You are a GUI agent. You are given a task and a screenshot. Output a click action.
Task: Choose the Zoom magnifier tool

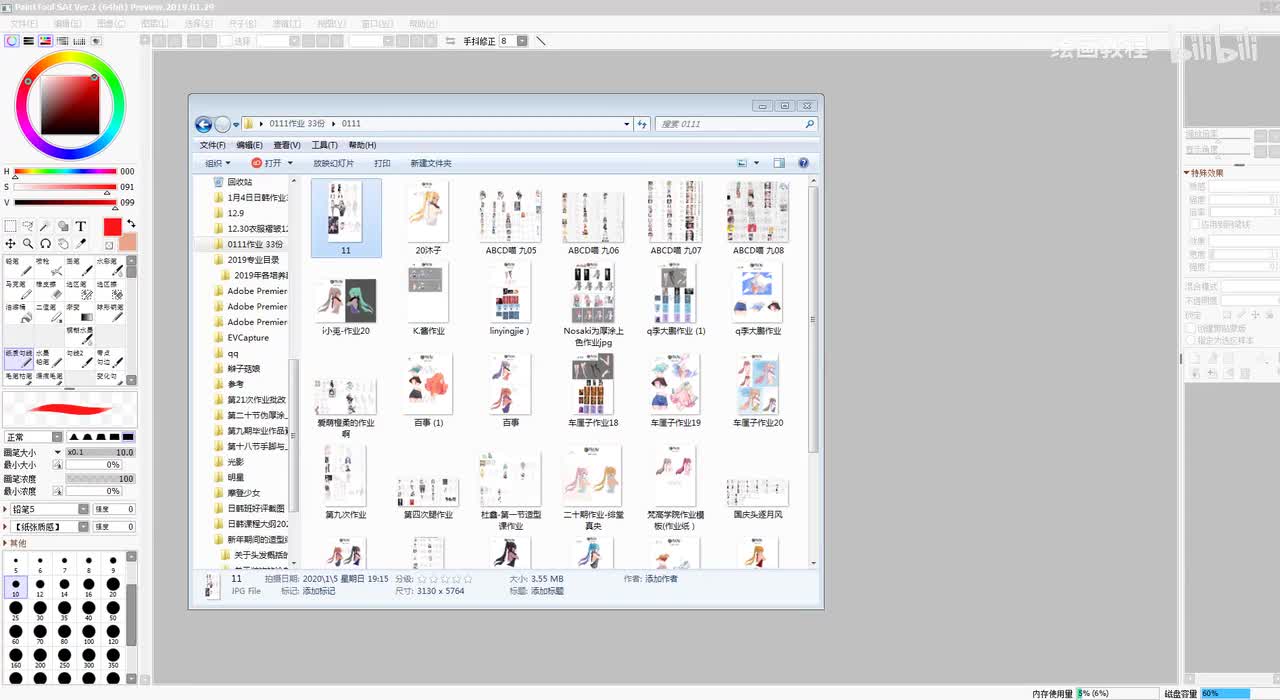(28, 243)
